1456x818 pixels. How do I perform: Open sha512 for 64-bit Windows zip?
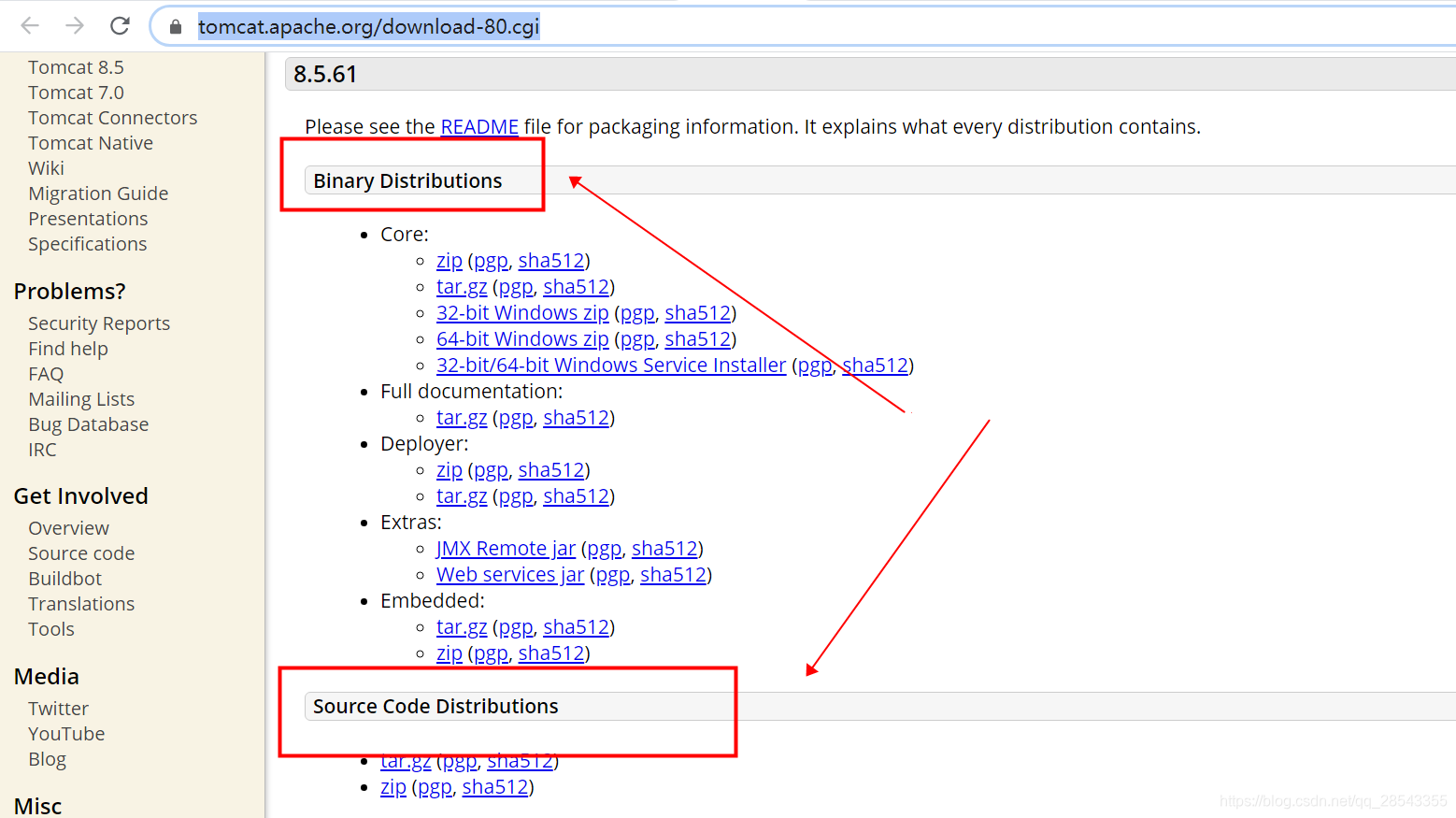point(698,339)
